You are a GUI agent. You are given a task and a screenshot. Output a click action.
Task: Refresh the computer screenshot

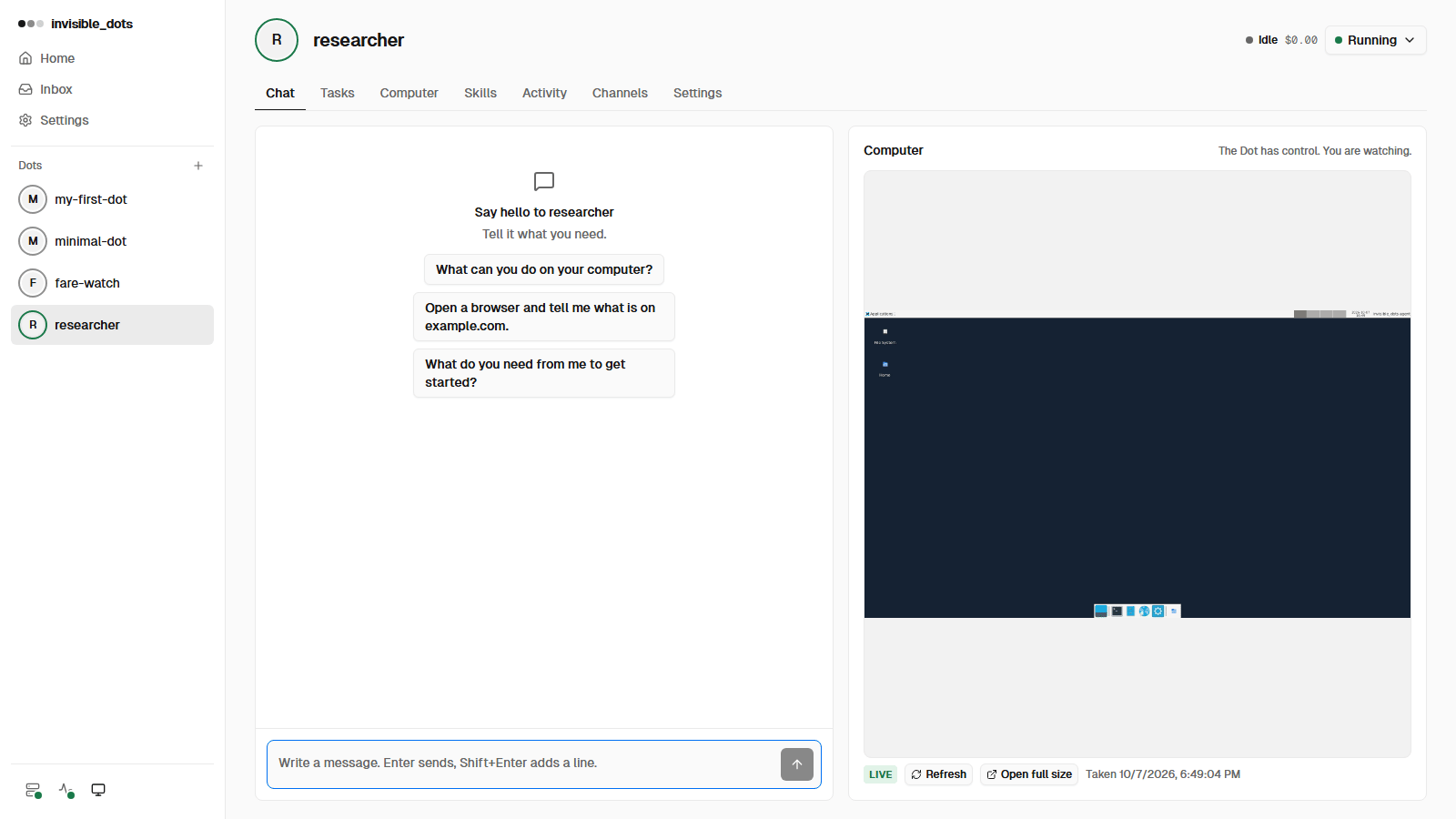click(x=939, y=774)
